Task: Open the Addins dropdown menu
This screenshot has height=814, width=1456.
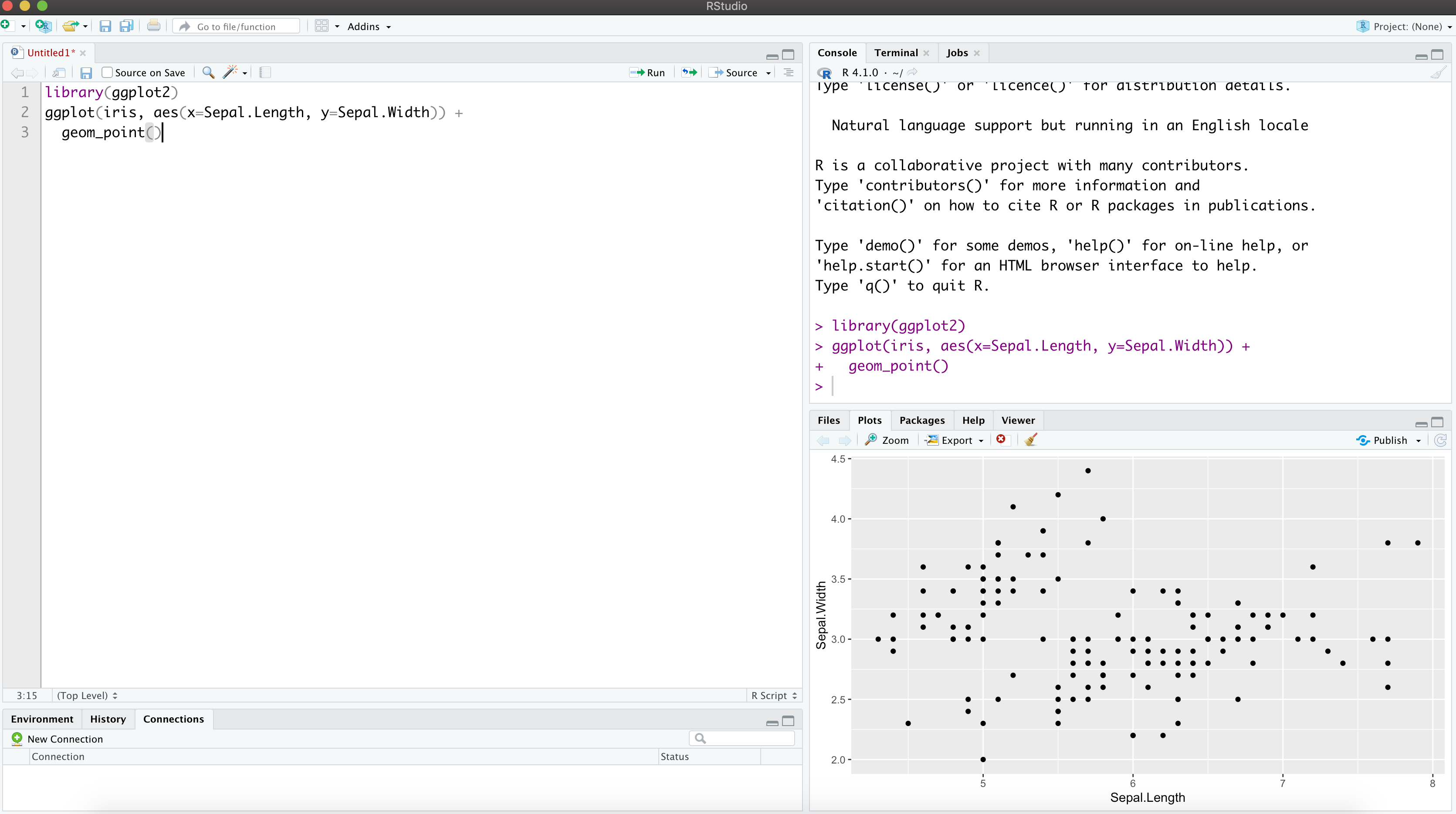Action: [x=369, y=27]
